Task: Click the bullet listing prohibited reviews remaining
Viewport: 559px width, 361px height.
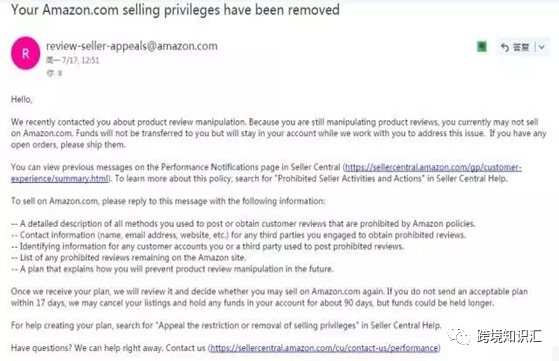Action: click(x=128, y=257)
